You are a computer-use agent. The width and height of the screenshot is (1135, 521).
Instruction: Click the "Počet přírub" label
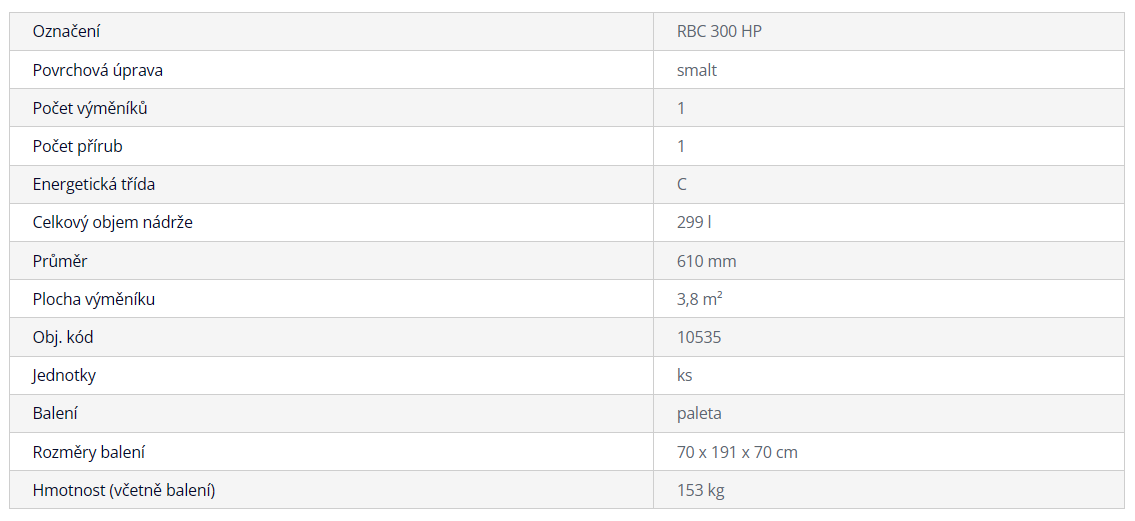pos(78,146)
